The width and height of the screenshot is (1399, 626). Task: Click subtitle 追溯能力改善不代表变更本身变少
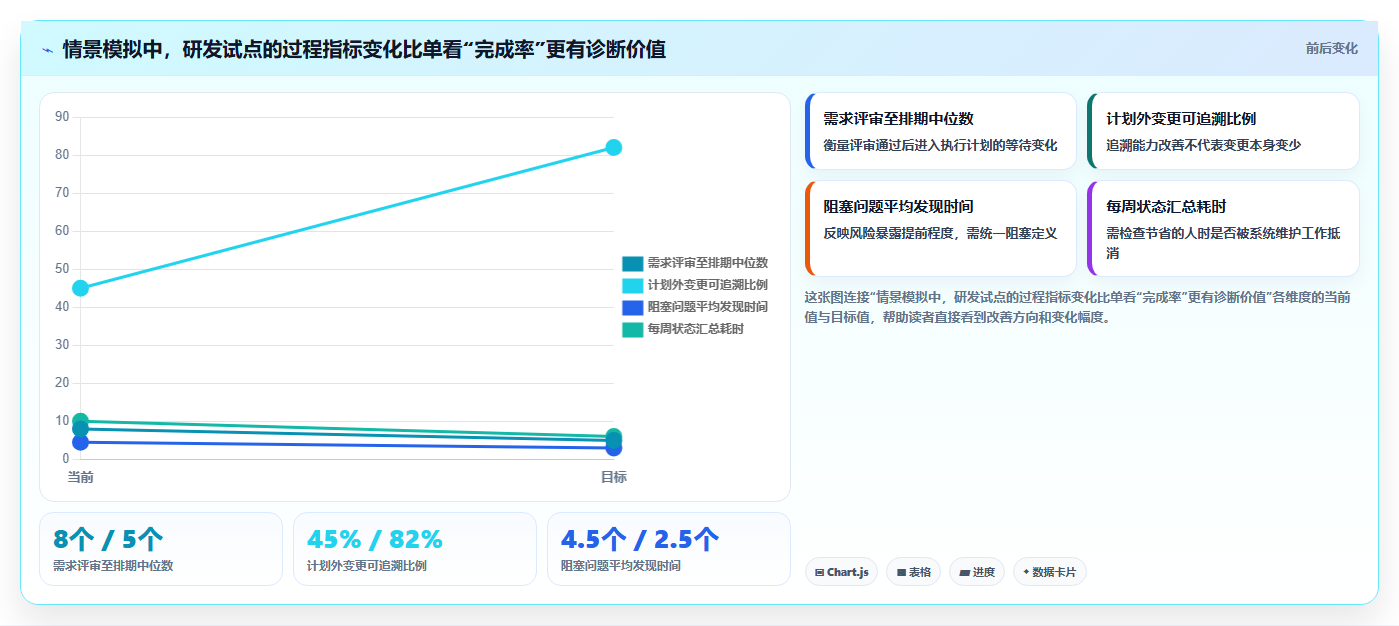pyautogui.click(x=1204, y=145)
